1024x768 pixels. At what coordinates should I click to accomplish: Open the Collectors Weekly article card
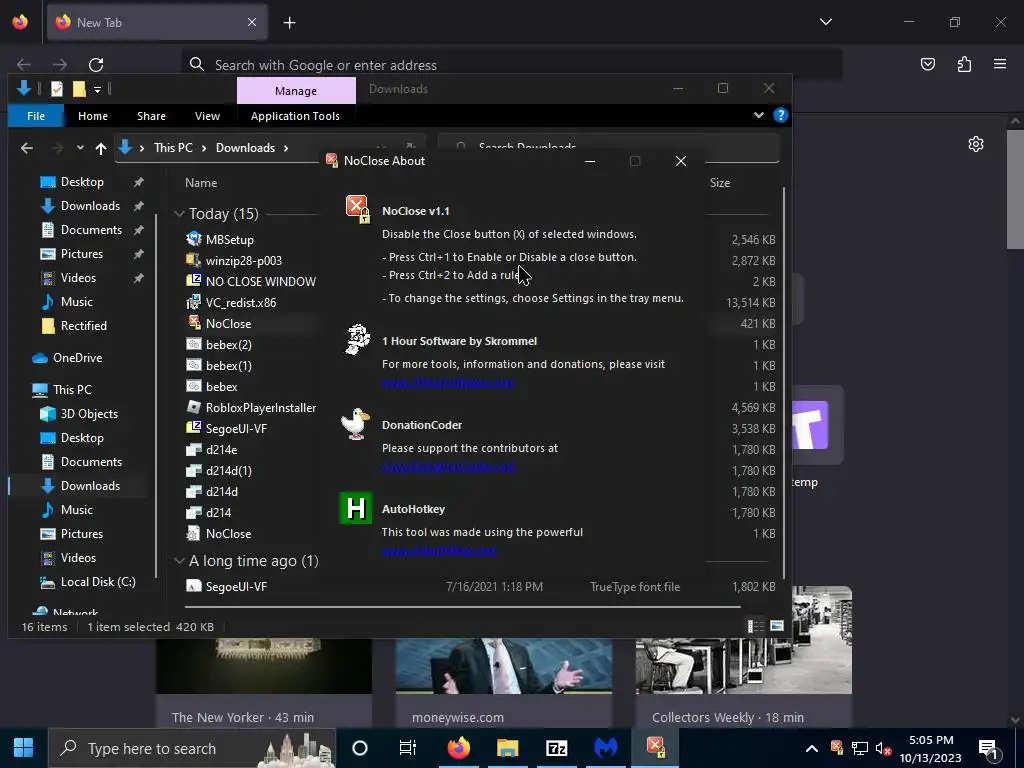coord(744,657)
